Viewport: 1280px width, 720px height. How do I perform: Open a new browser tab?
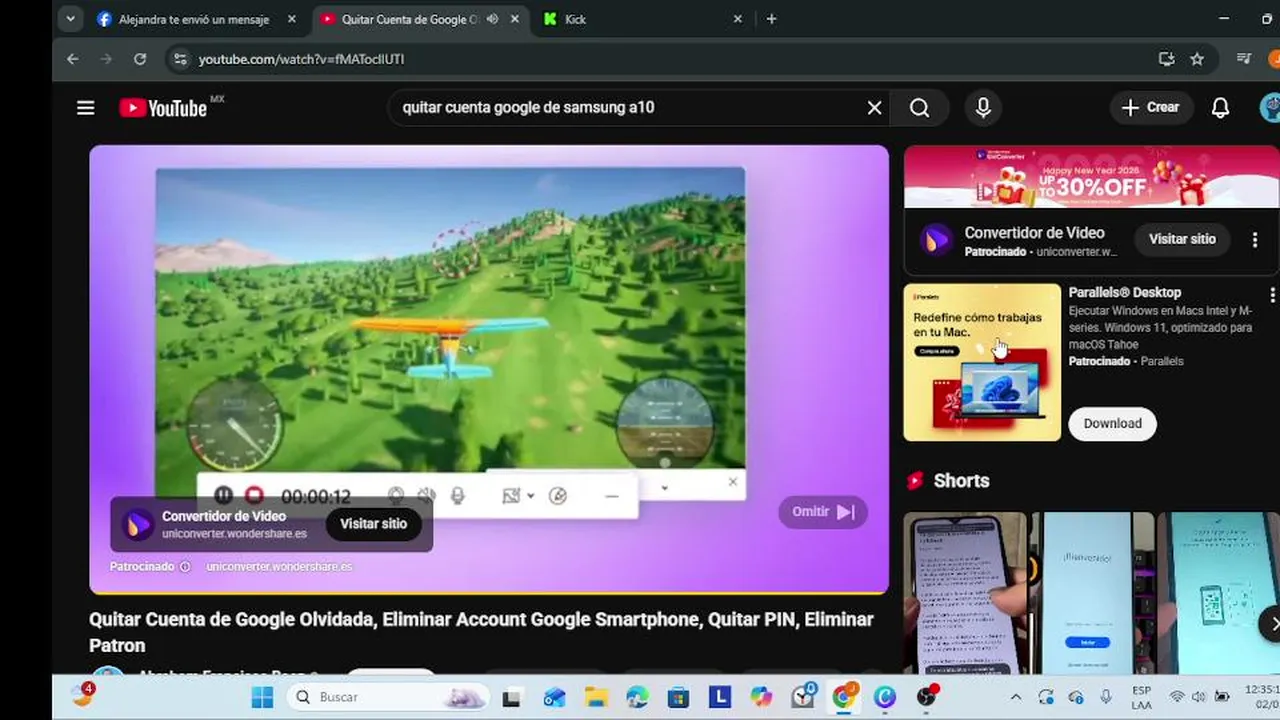point(771,19)
